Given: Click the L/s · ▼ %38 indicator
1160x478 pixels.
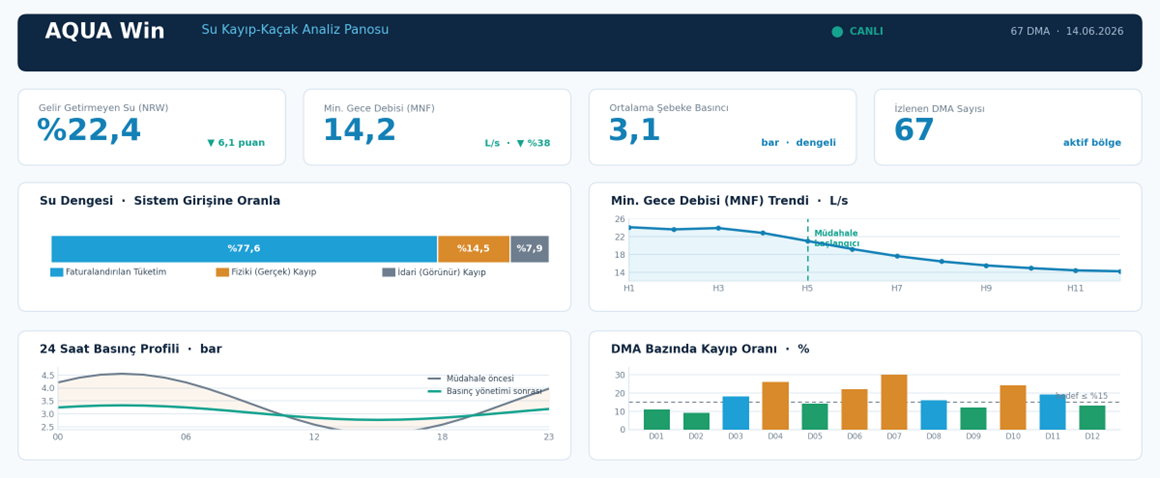Looking at the screenshot, I should 517,143.
